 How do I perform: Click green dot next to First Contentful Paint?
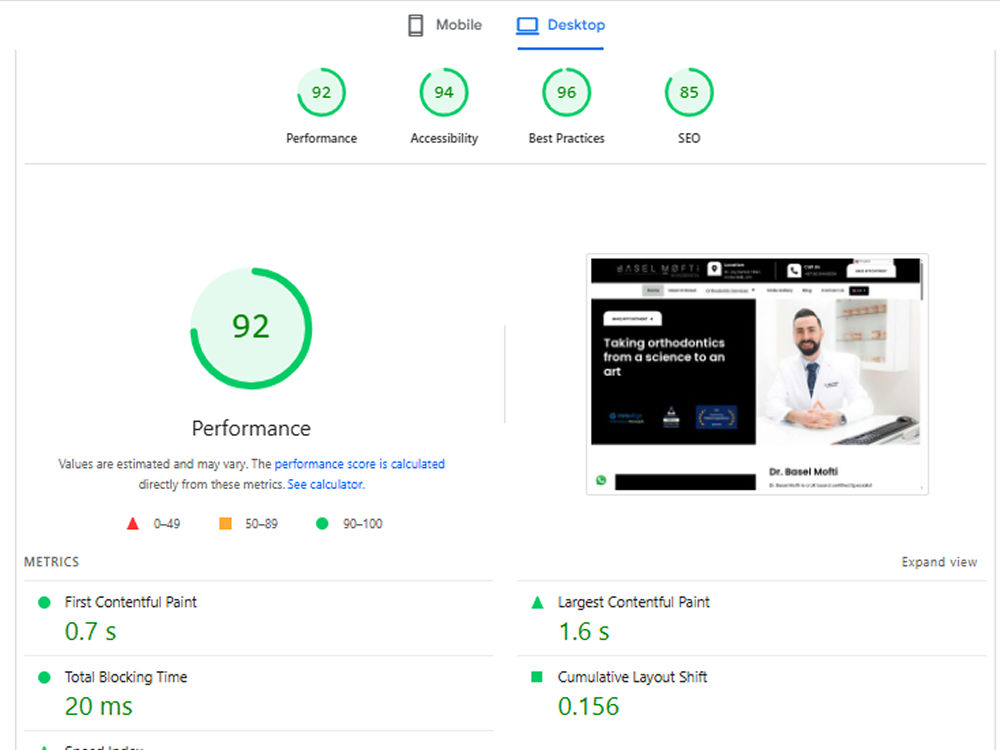coord(44,602)
